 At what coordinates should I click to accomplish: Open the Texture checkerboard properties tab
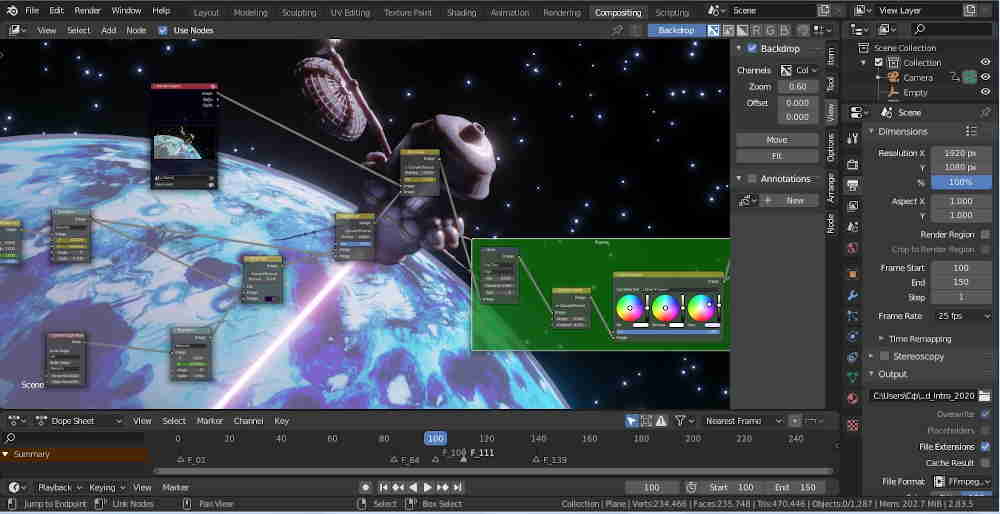pyautogui.click(x=852, y=424)
